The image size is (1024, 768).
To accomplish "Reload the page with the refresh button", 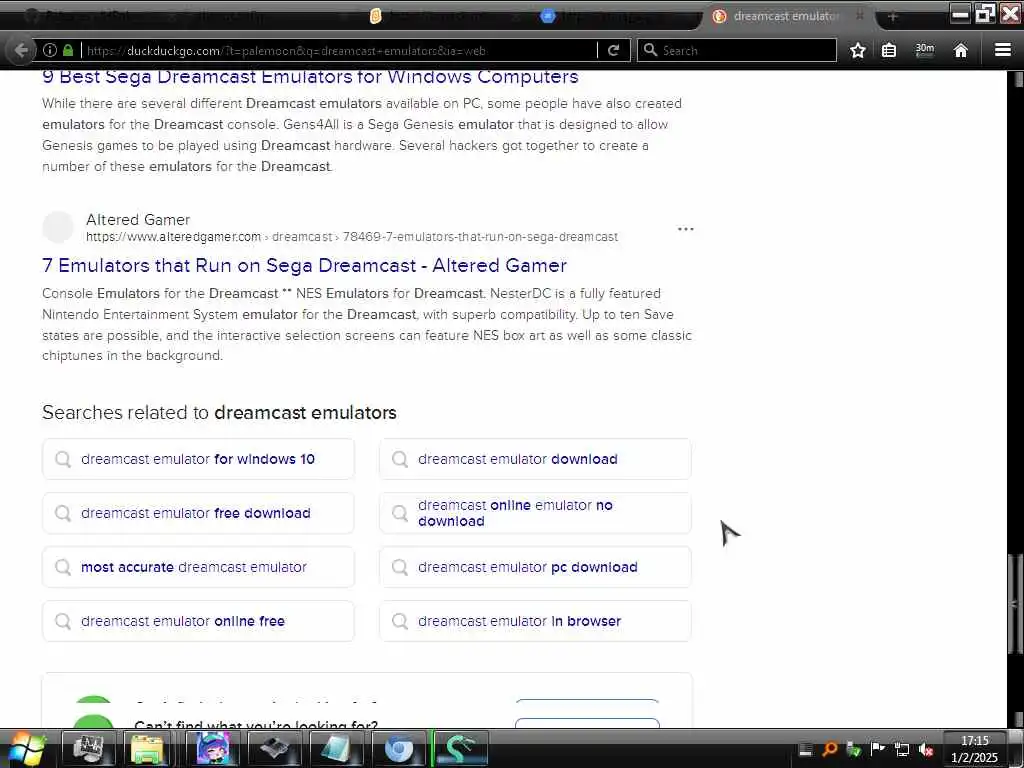I will [613, 50].
